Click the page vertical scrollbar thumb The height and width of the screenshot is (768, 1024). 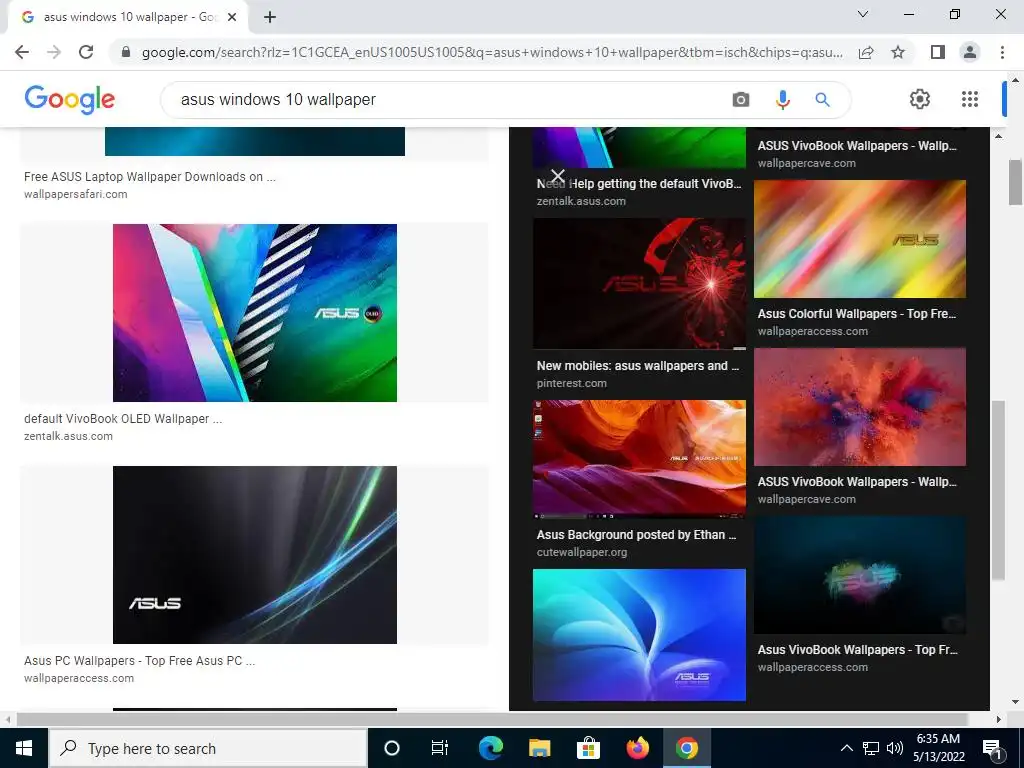pos(1016,182)
